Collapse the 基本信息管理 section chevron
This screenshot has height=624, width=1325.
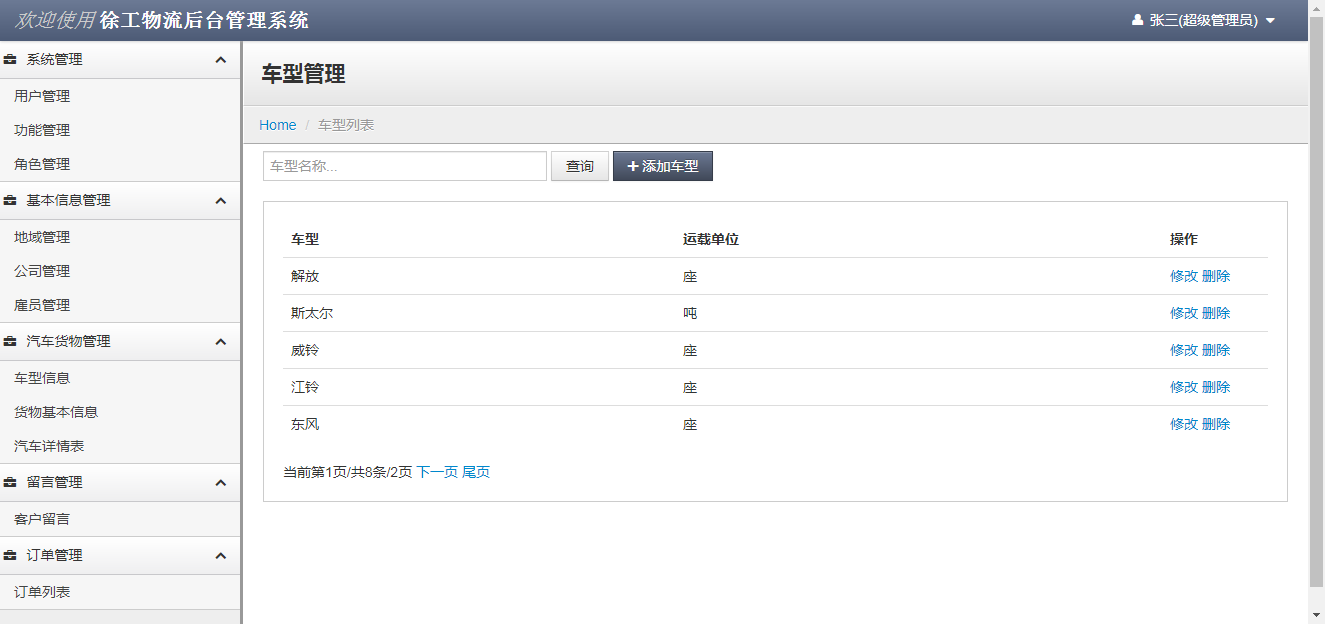click(221, 201)
